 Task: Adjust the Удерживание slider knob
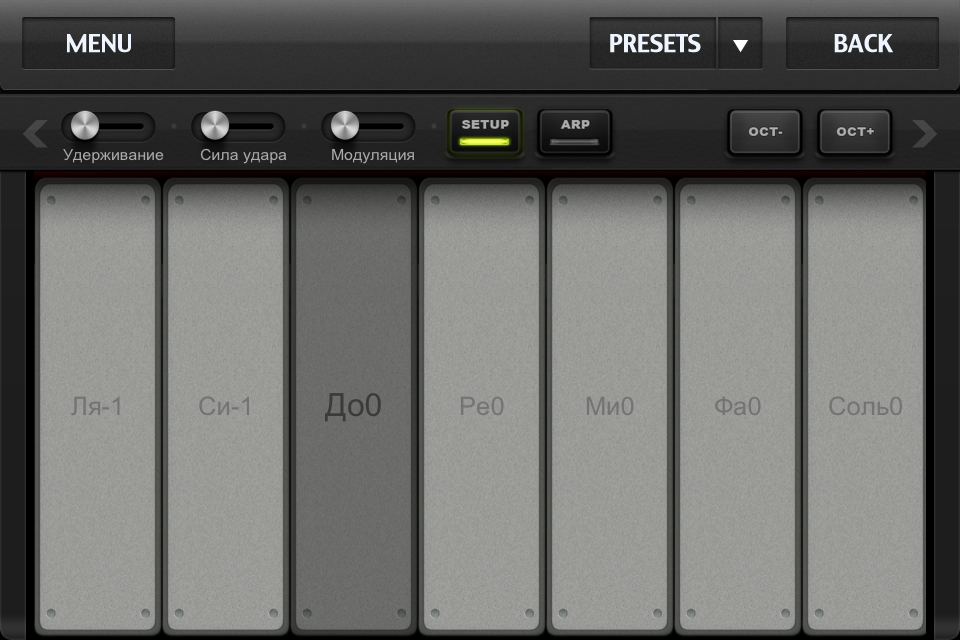pos(84,126)
